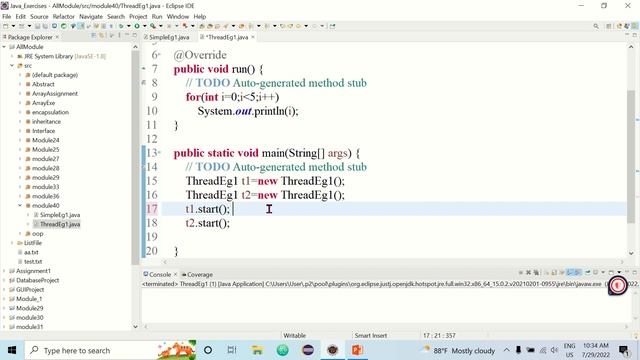Open File Explorer from the taskbar
Screen dimensions: 640x360
[257, 350]
